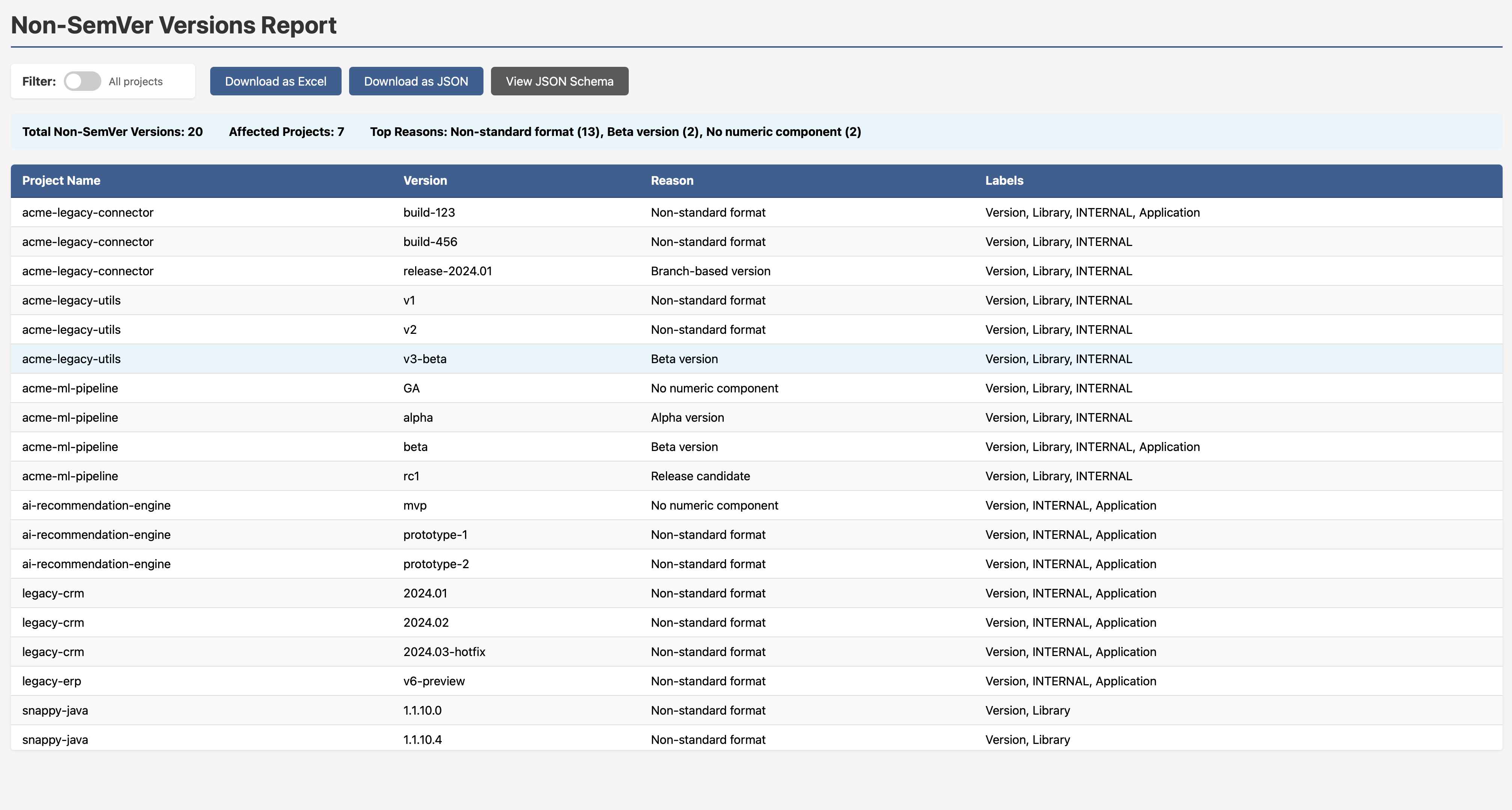Click Download as Excel
Image resolution: width=1512 pixels, height=810 pixels.
[x=275, y=81]
